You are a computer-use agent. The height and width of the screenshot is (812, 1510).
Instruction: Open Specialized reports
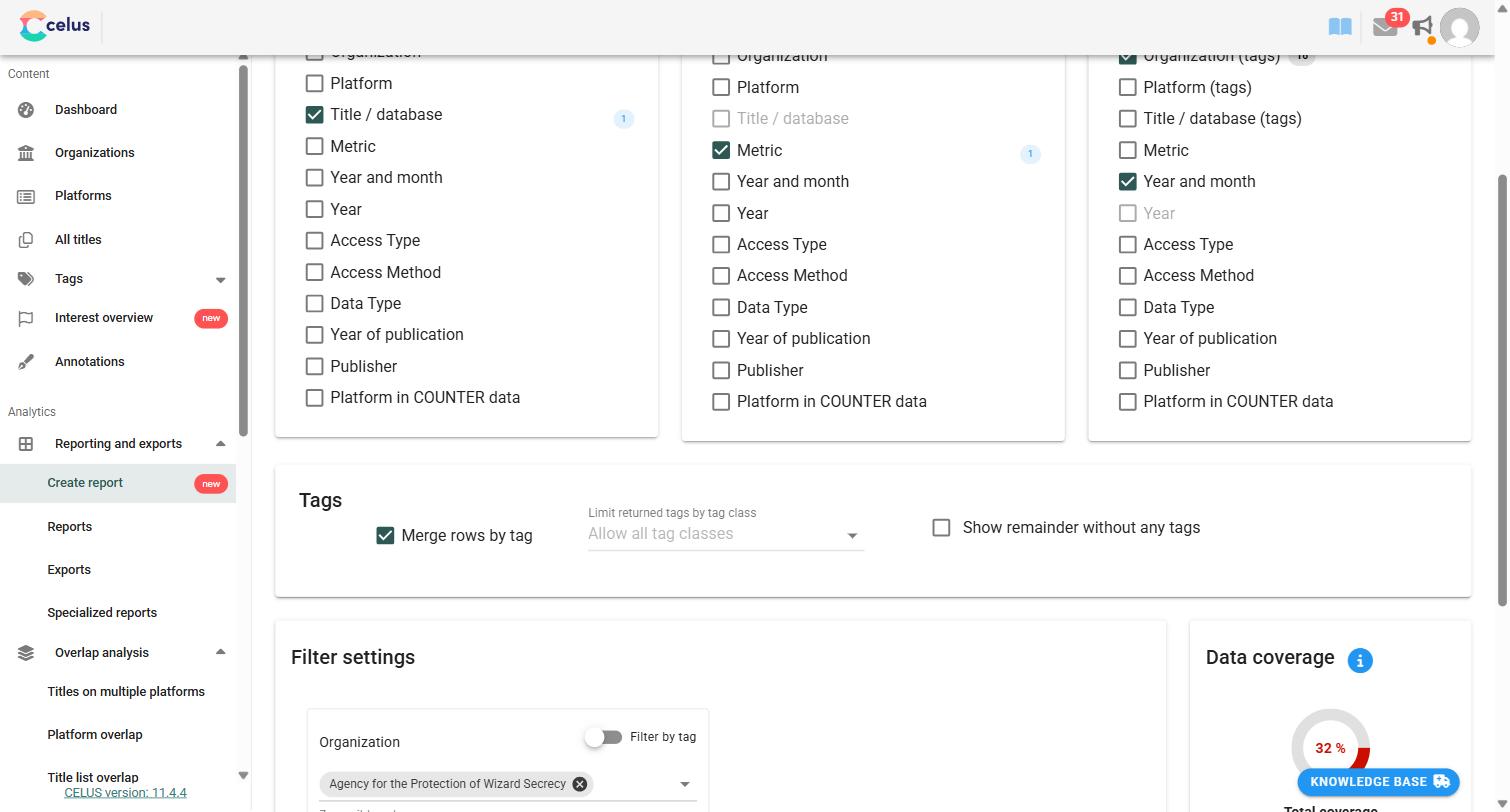point(102,613)
